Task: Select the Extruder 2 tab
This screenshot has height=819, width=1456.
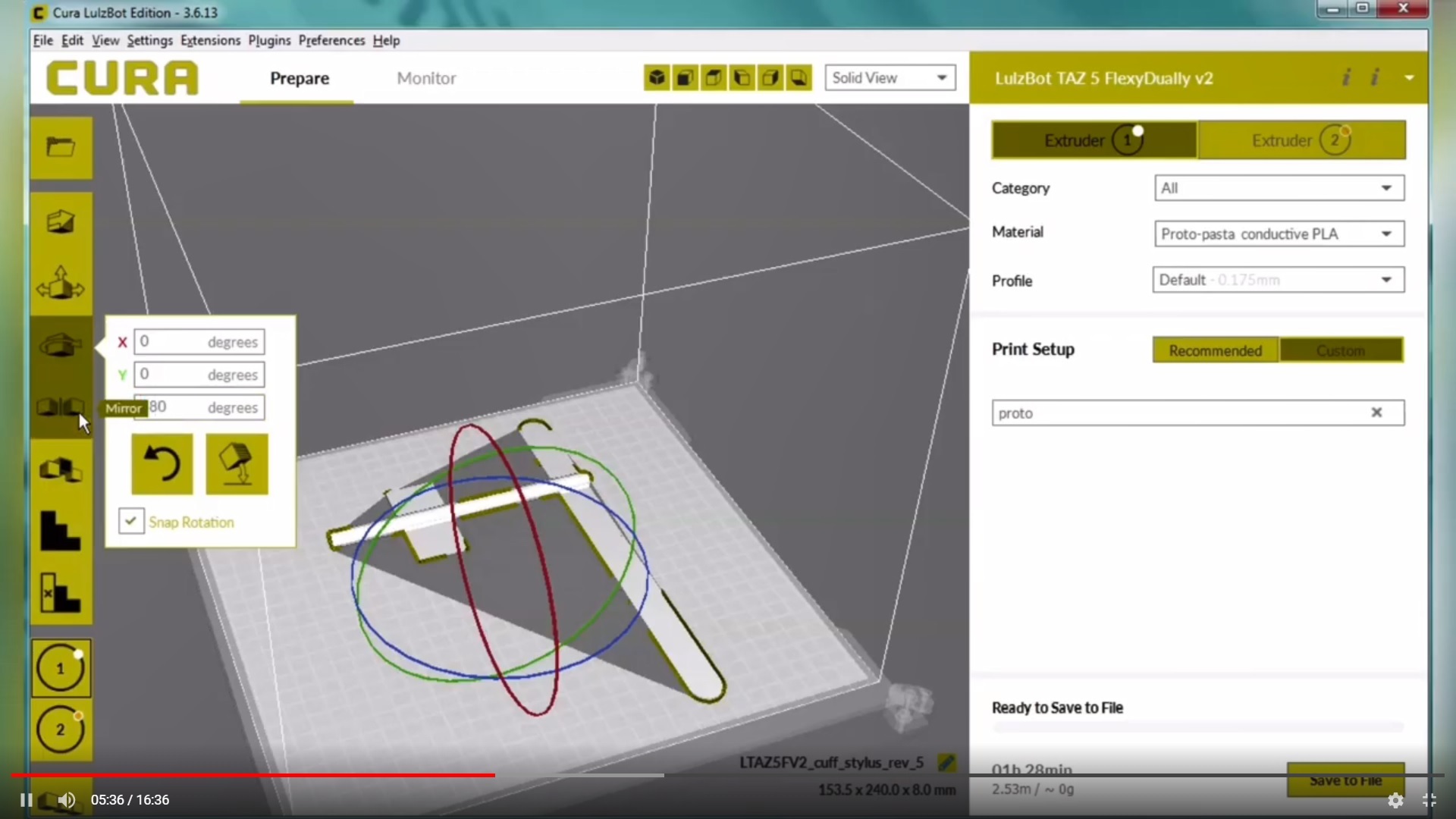Action: pos(1301,140)
